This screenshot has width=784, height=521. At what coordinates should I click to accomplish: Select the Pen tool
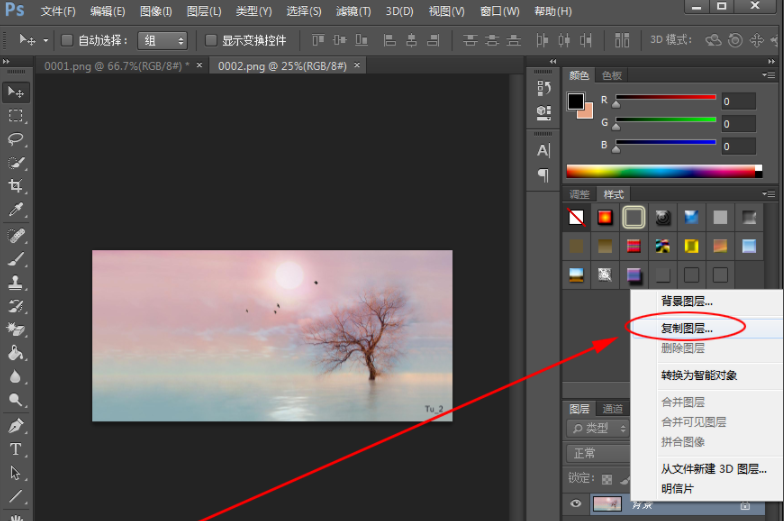point(16,425)
